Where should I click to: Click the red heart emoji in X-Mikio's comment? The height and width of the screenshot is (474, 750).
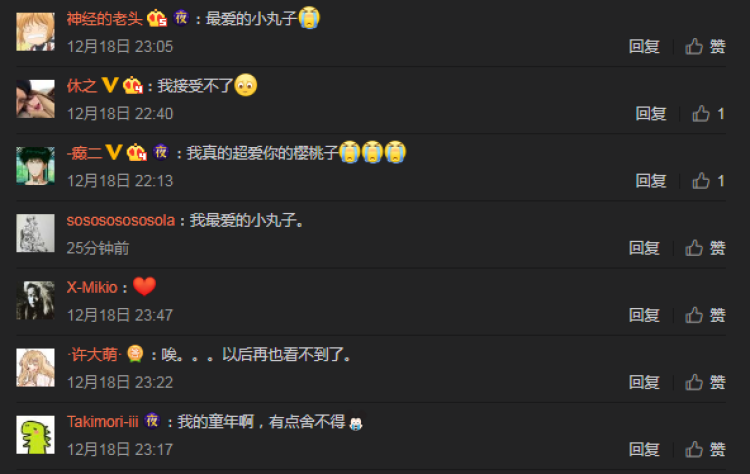click(x=144, y=287)
